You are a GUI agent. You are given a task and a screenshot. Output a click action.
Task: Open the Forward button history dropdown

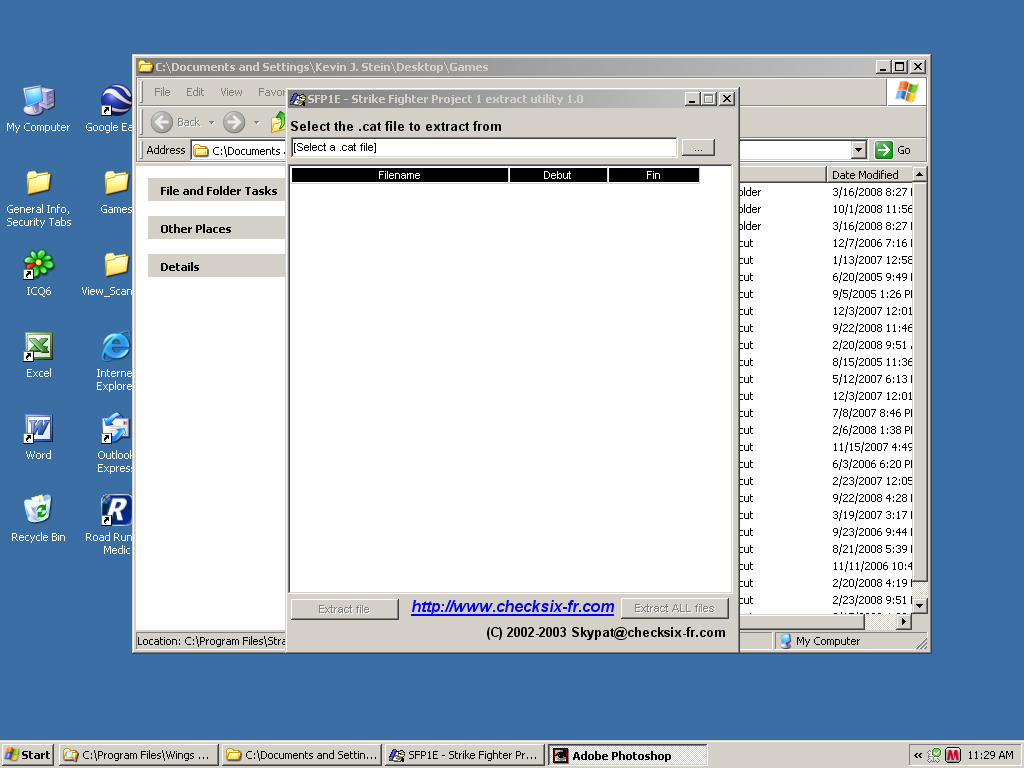[x=257, y=122]
